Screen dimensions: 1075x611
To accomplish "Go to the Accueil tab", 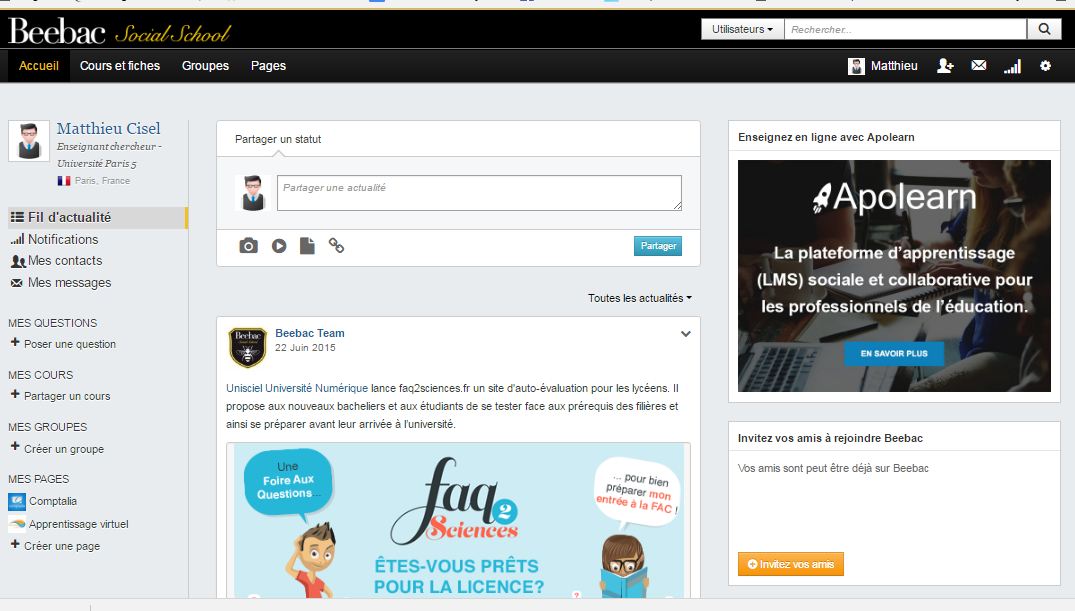I will [x=39, y=66].
